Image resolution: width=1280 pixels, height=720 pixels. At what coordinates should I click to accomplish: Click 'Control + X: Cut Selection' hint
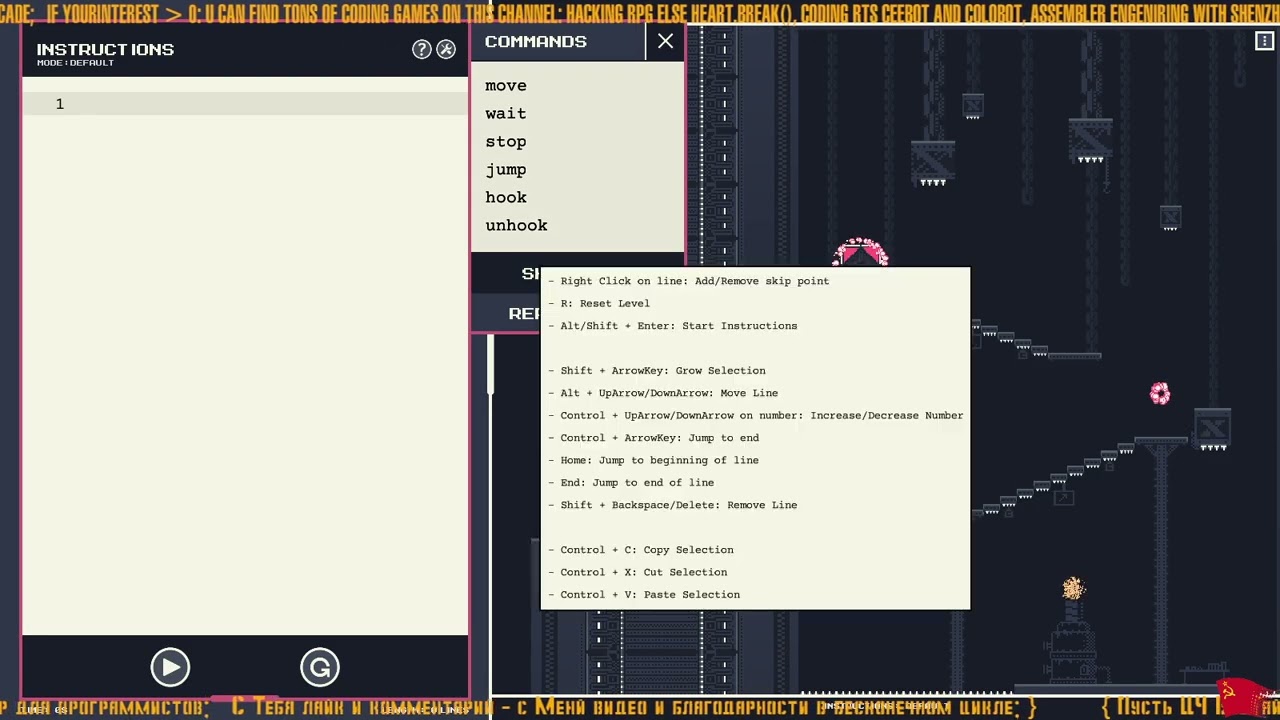click(638, 572)
